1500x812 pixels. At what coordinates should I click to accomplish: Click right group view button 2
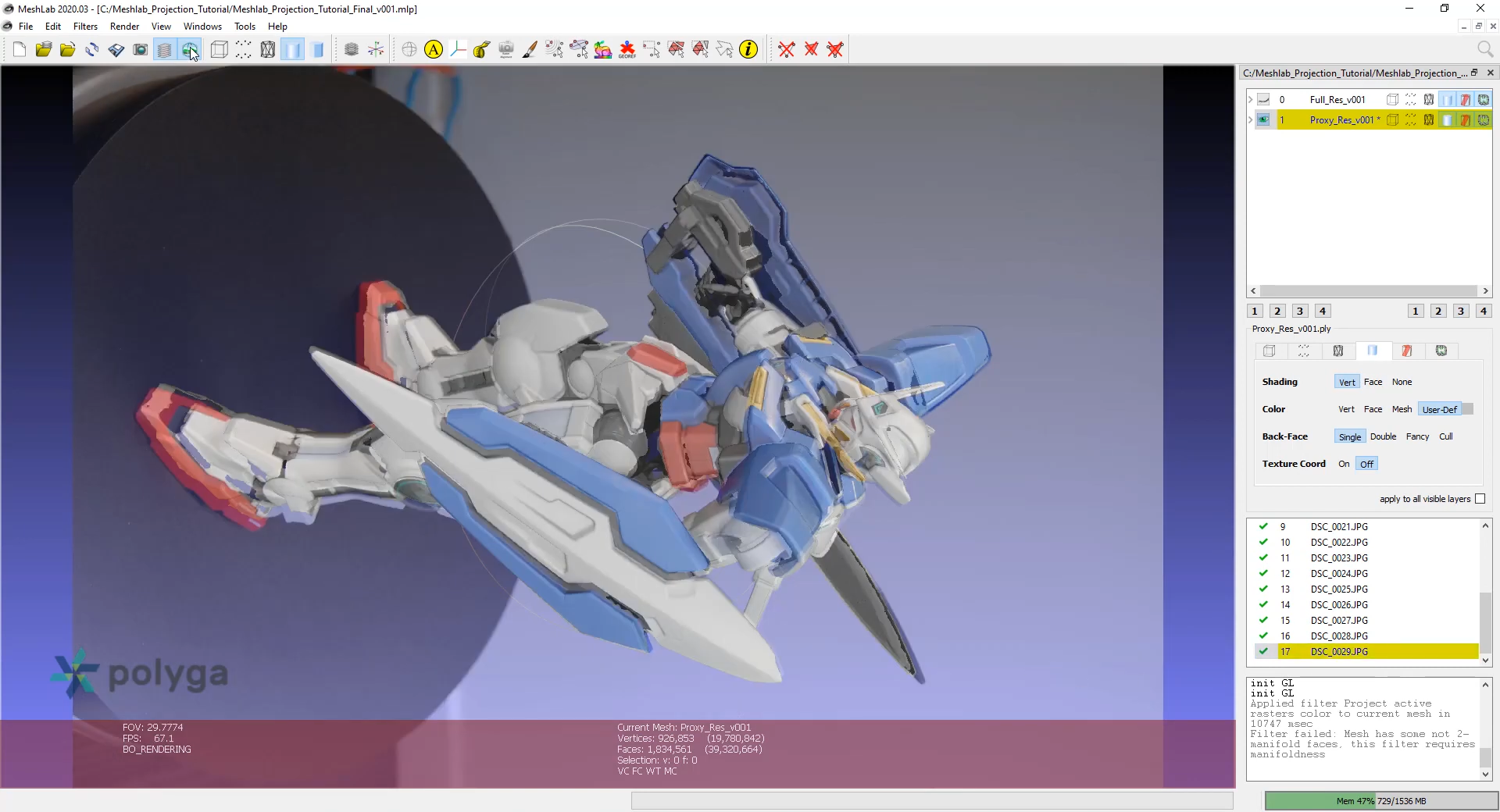[x=1438, y=311]
